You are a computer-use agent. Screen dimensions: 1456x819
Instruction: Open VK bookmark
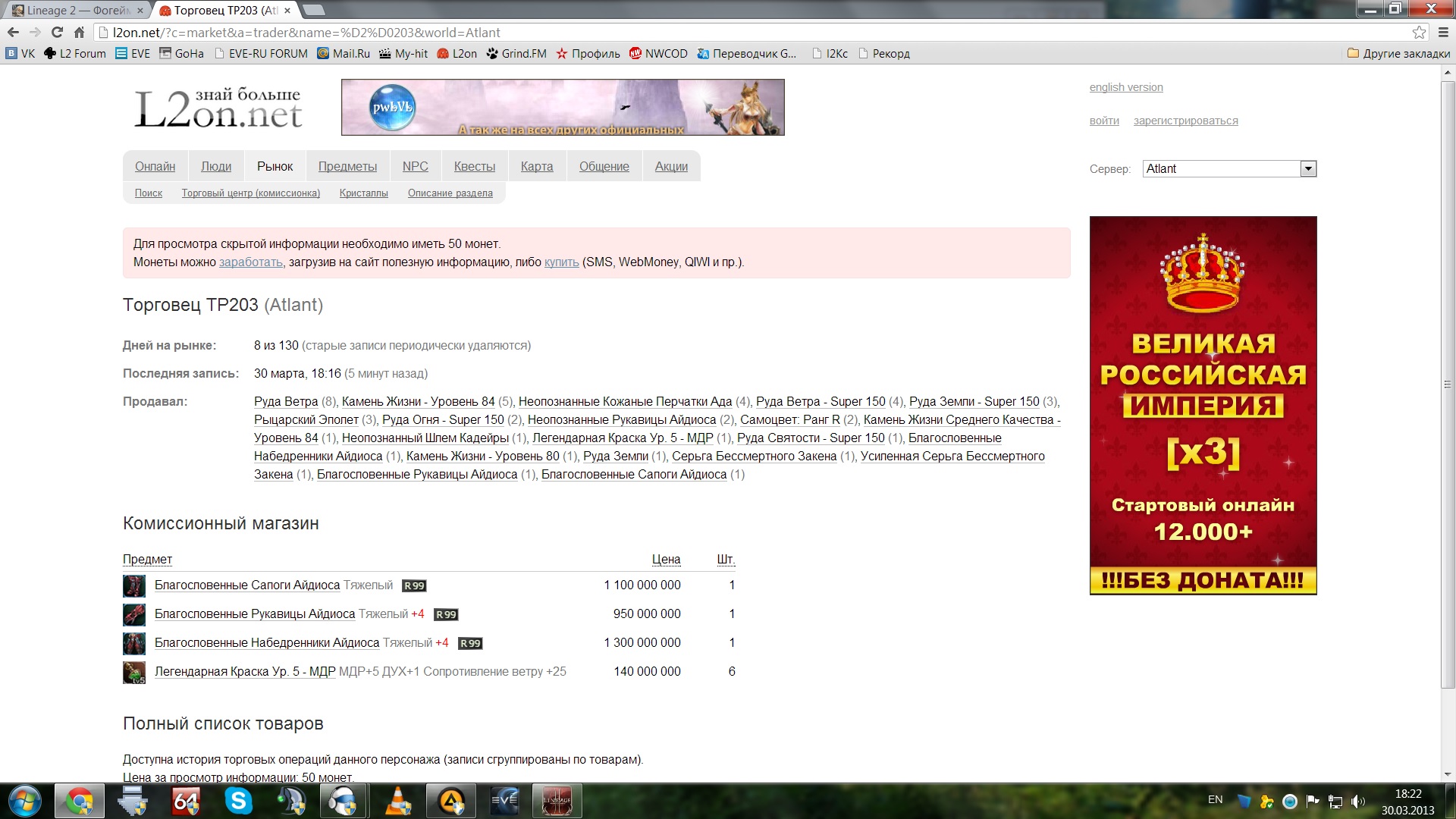point(20,53)
